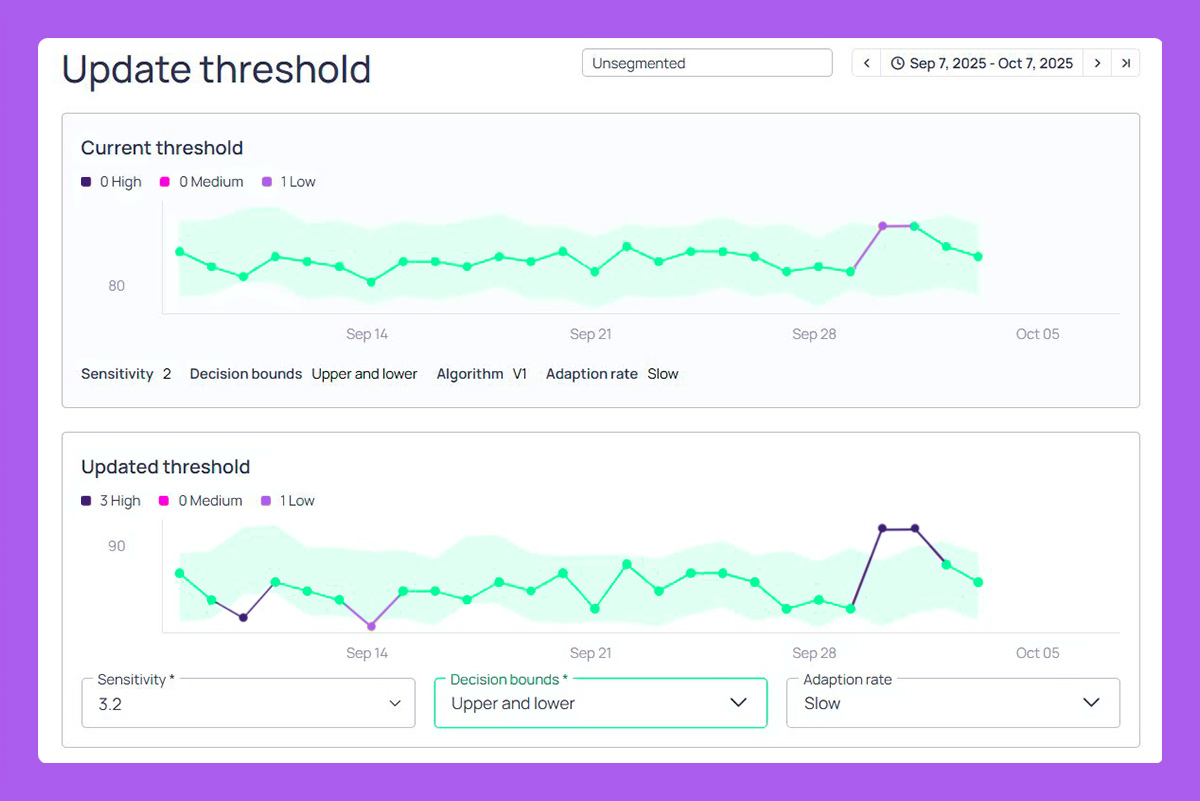Click the Sensitivity chevron arrow
This screenshot has height=801, width=1200.
(x=394, y=704)
